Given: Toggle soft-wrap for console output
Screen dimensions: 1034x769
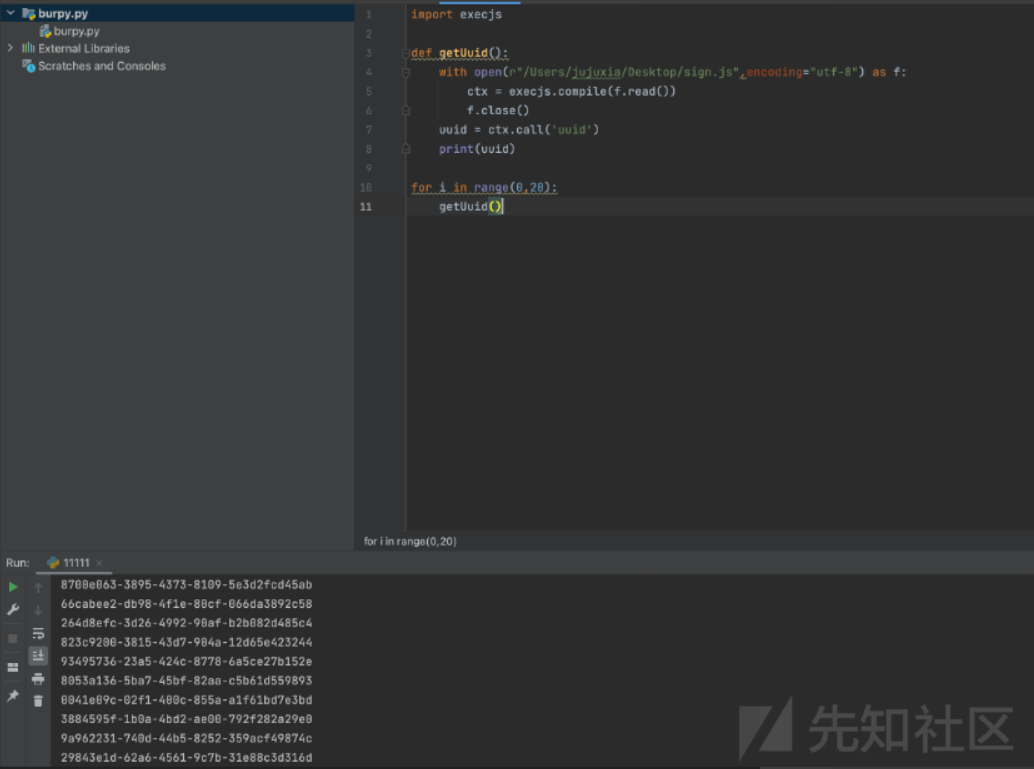Looking at the screenshot, I should 38,634.
